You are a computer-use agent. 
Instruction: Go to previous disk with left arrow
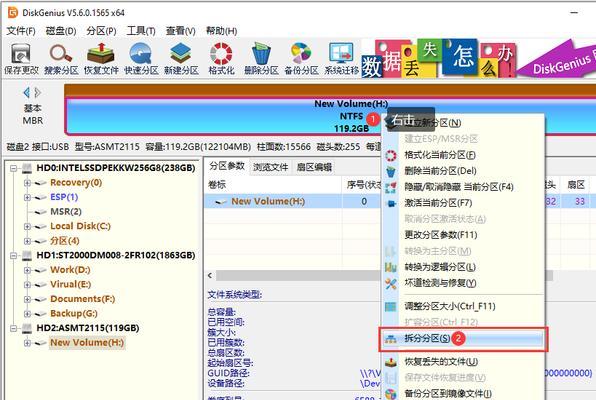click(27, 92)
